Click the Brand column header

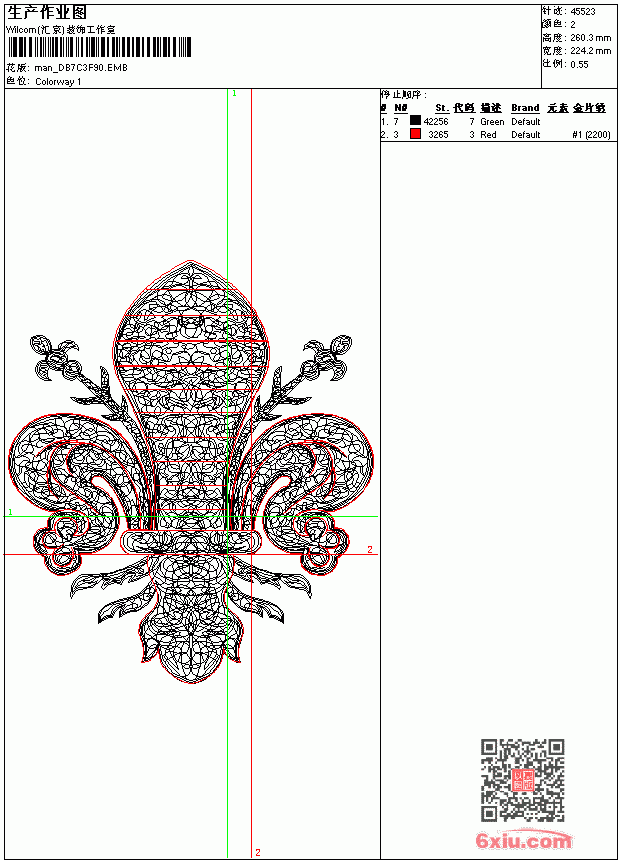click(525, 108)
